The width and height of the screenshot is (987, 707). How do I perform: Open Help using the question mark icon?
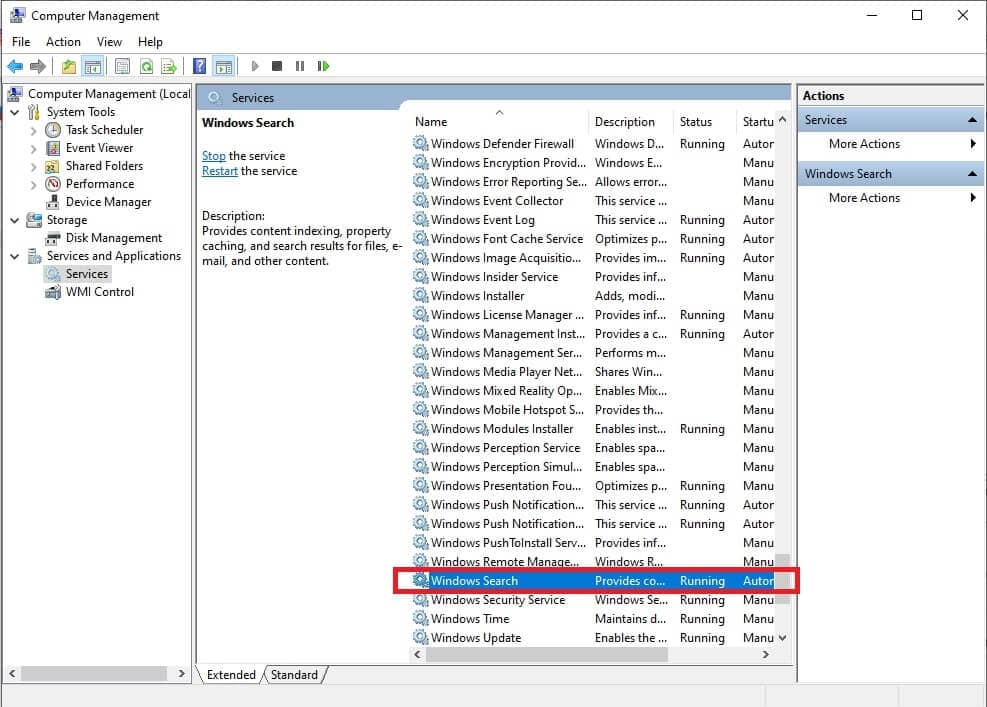click(200, 66)
